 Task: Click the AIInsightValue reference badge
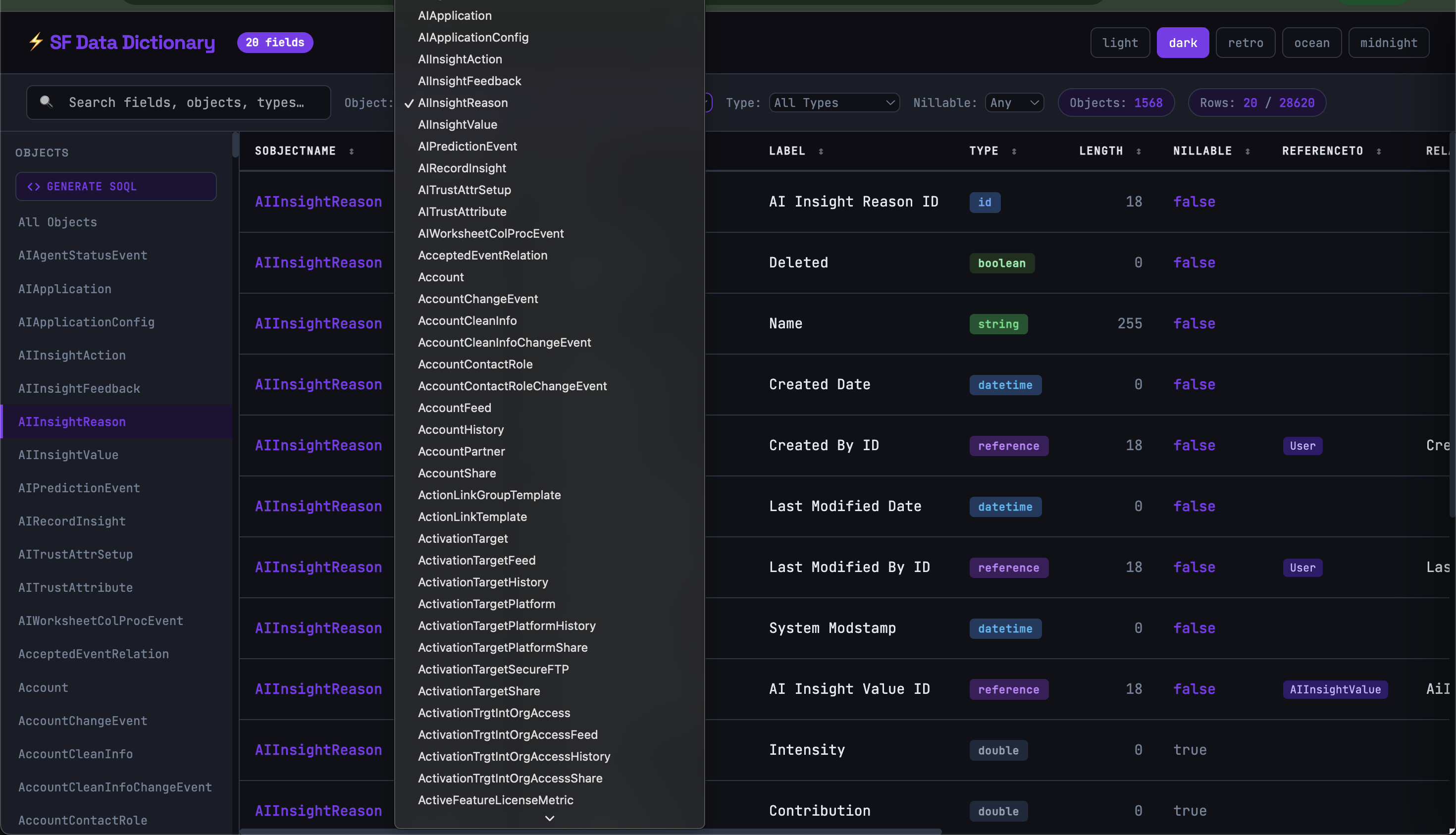click(x=1335, y=689)
